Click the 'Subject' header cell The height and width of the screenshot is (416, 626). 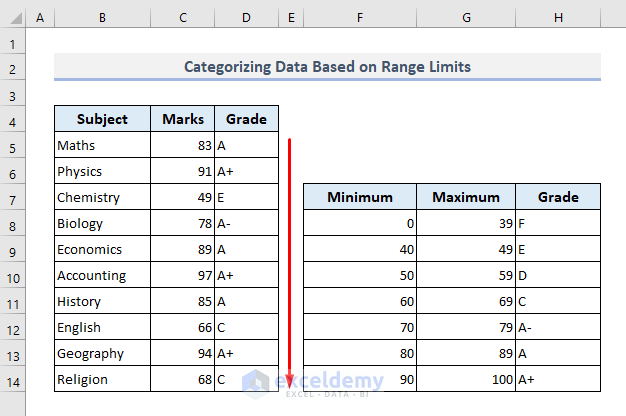[102, 119]
